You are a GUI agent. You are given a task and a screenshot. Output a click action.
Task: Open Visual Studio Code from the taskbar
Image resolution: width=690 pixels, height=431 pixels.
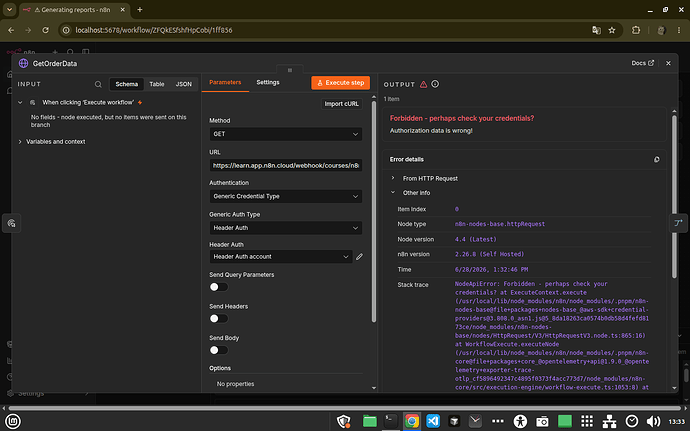click(433, 421)
